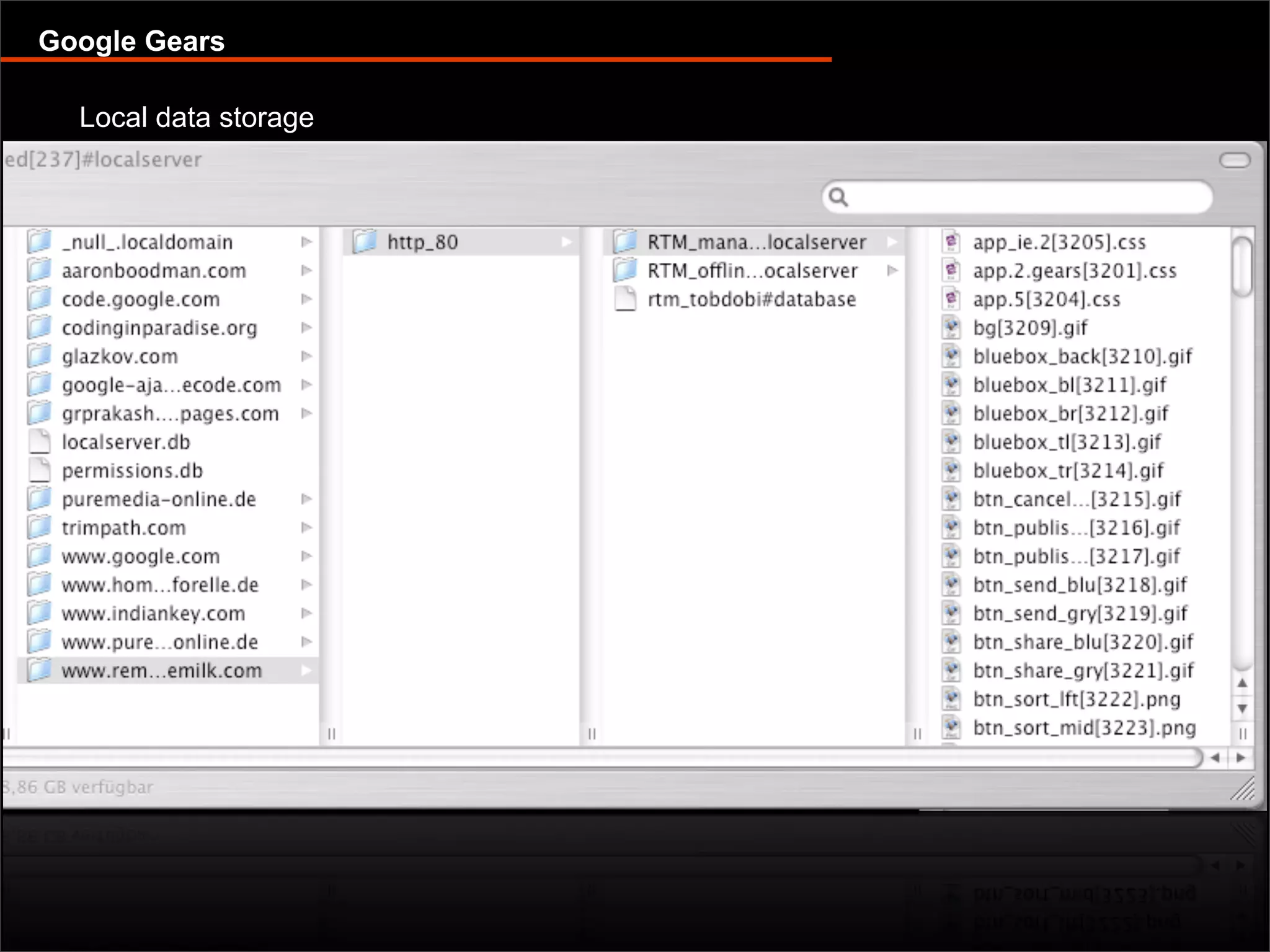Viewport: 1270px width, 952px height.
Task: Expand the code.google.com folder arrow
Action: click(x=306, y=299)
